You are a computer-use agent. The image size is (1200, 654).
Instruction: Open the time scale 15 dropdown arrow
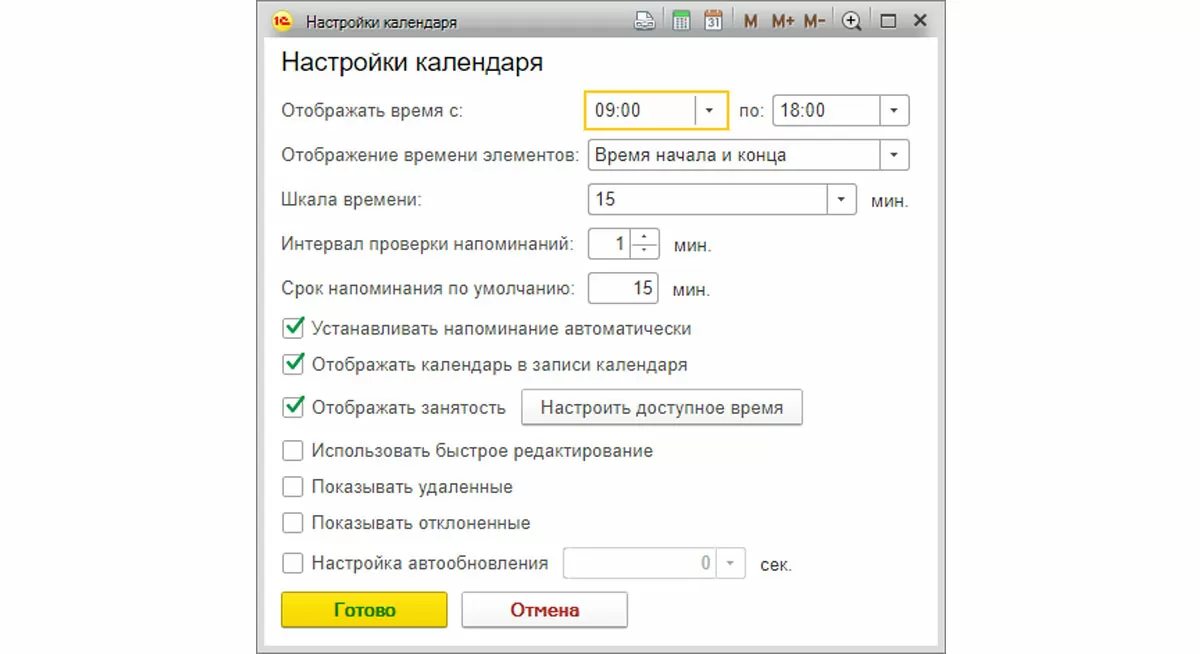842,199
